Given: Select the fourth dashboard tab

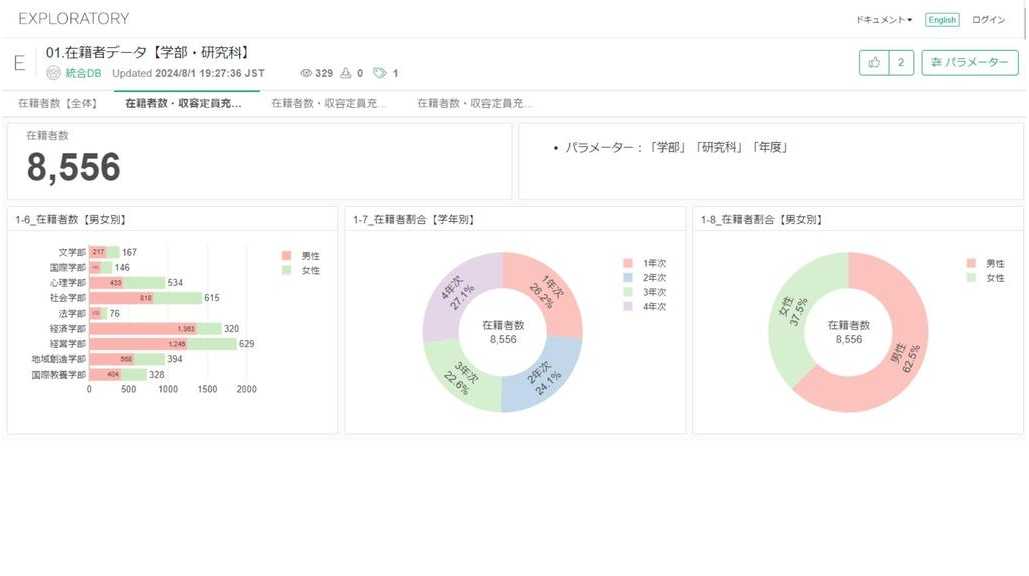Looking at the screenshot, I should tap(474, 103).
